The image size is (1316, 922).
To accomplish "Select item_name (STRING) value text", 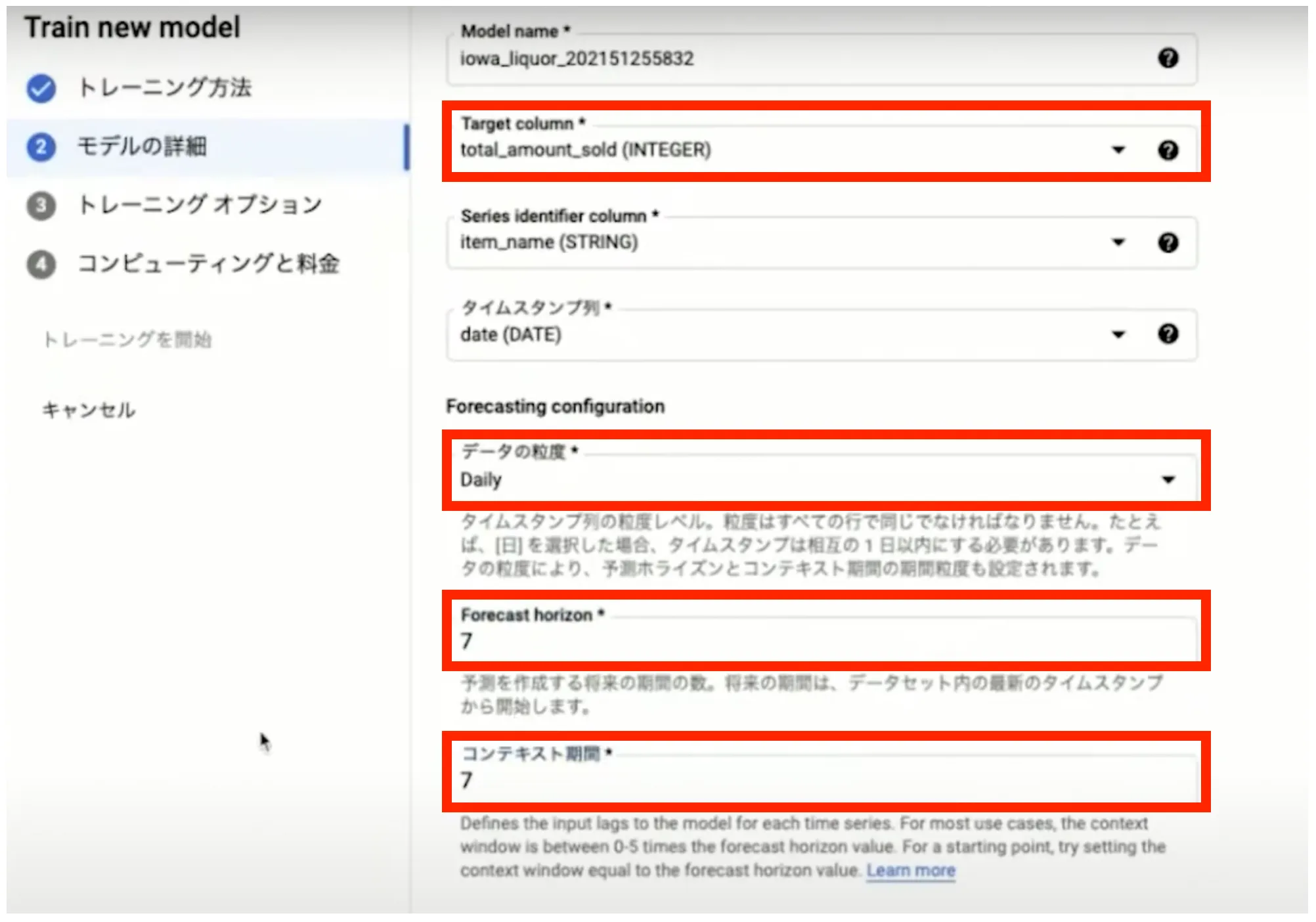I will click(x=549, y=242).
